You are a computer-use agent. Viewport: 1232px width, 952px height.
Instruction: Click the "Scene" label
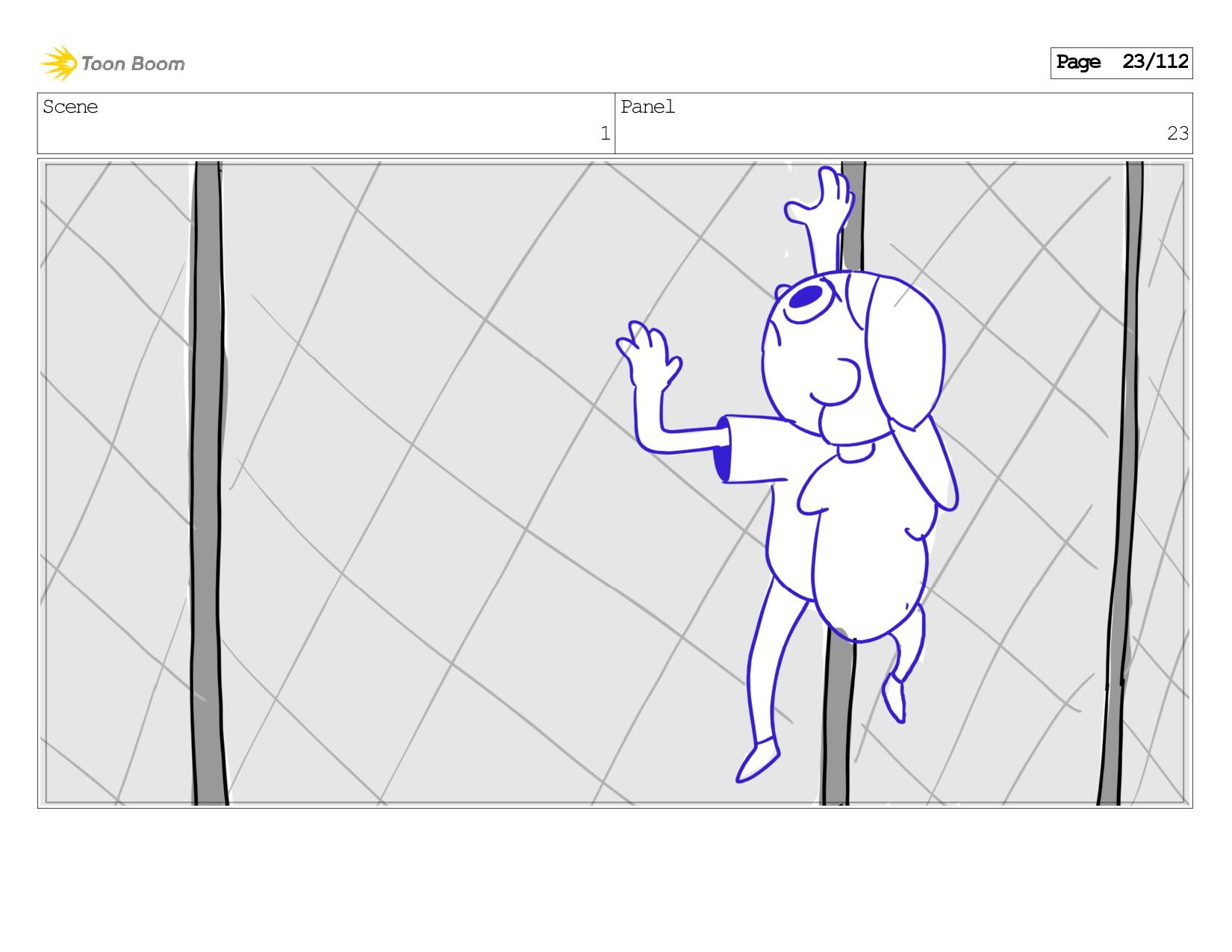tap(70, 107)
